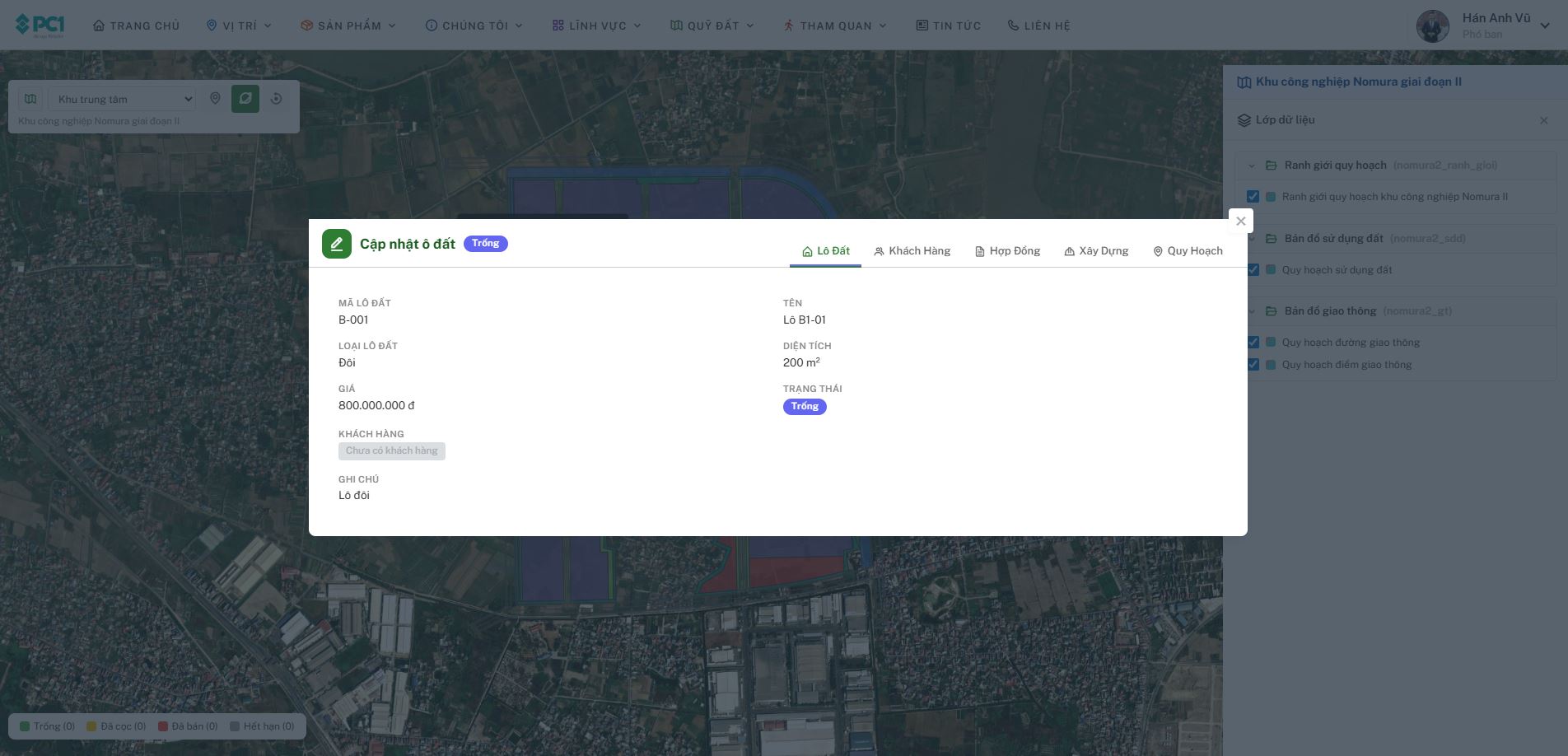Click the green Trống legend swatch

(x=25, y=726)
